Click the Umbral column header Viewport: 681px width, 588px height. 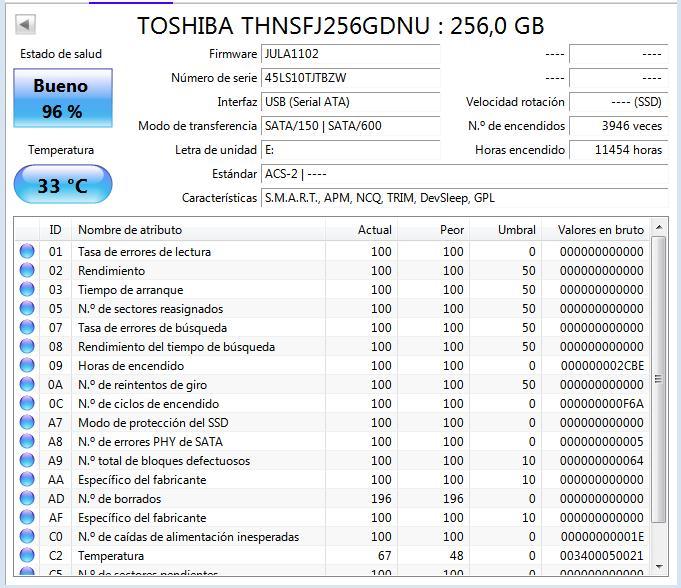tap(506, 230)
